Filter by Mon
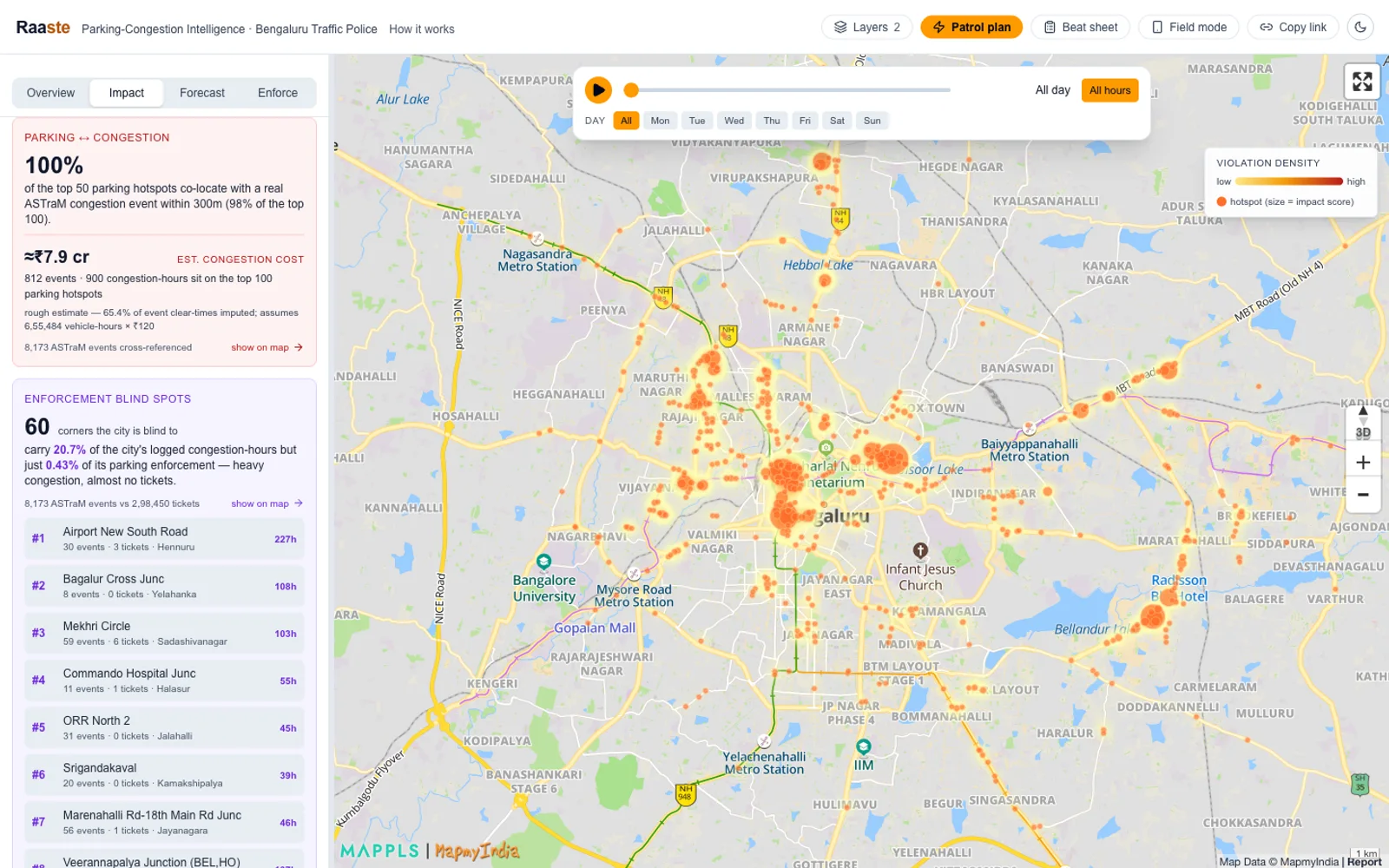1389x868 pixels. (x=661, y=121)
